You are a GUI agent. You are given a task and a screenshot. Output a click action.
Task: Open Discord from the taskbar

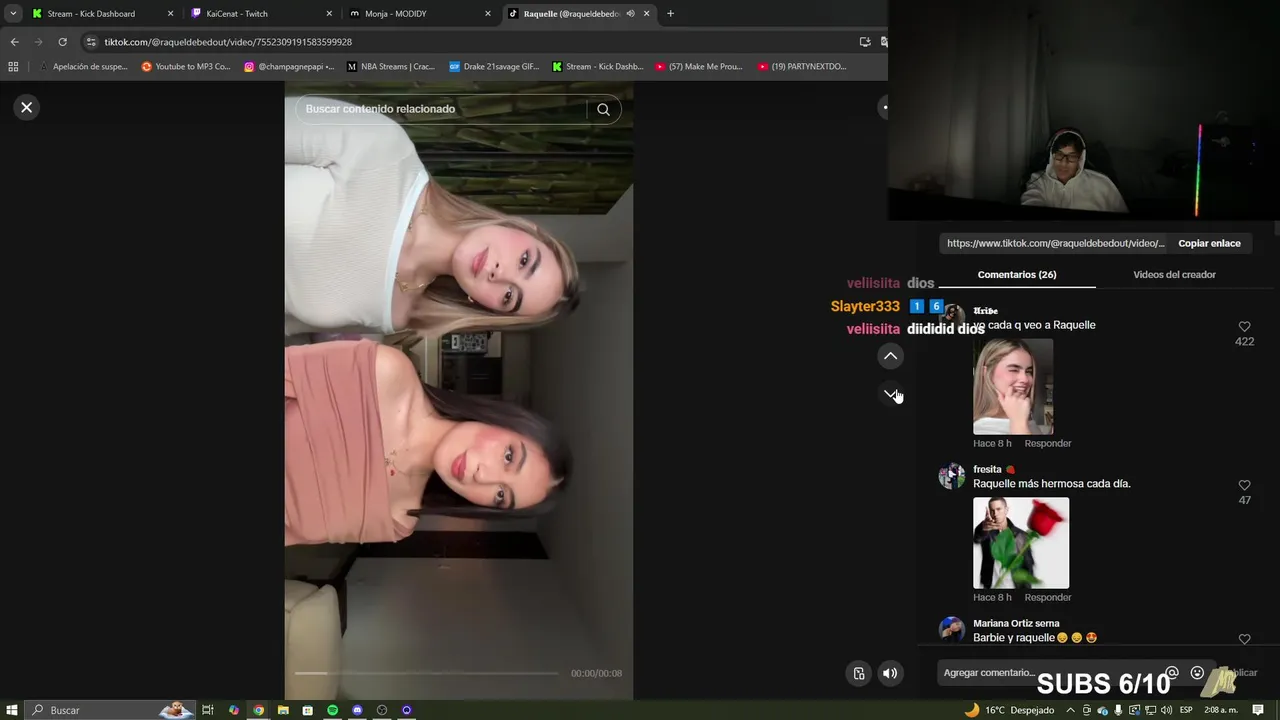[x=357, y=710]
